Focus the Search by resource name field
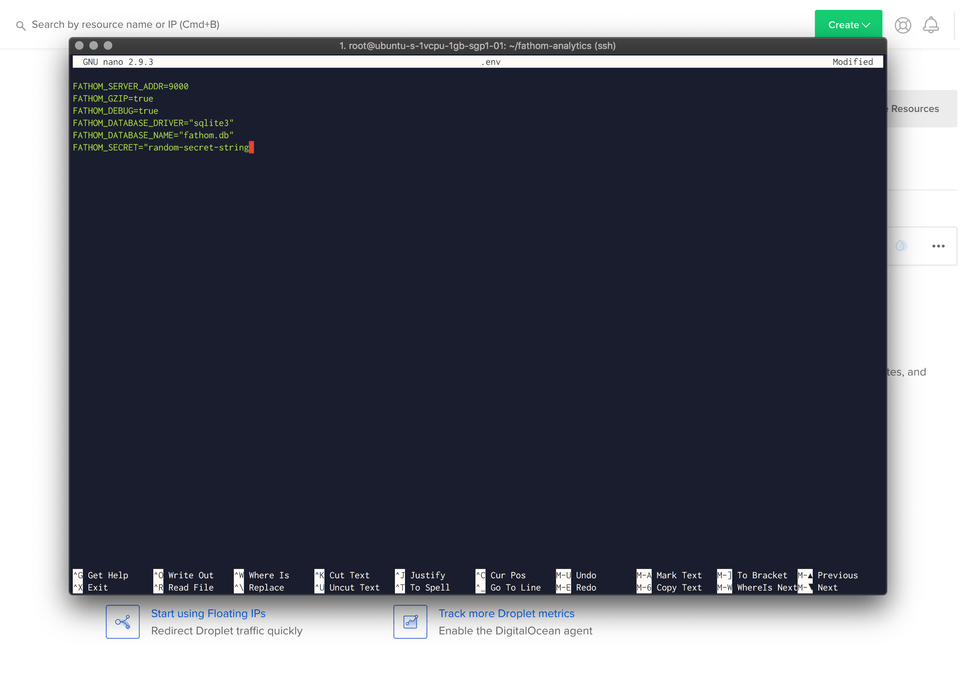960x679 pixels. click(126, 24)
